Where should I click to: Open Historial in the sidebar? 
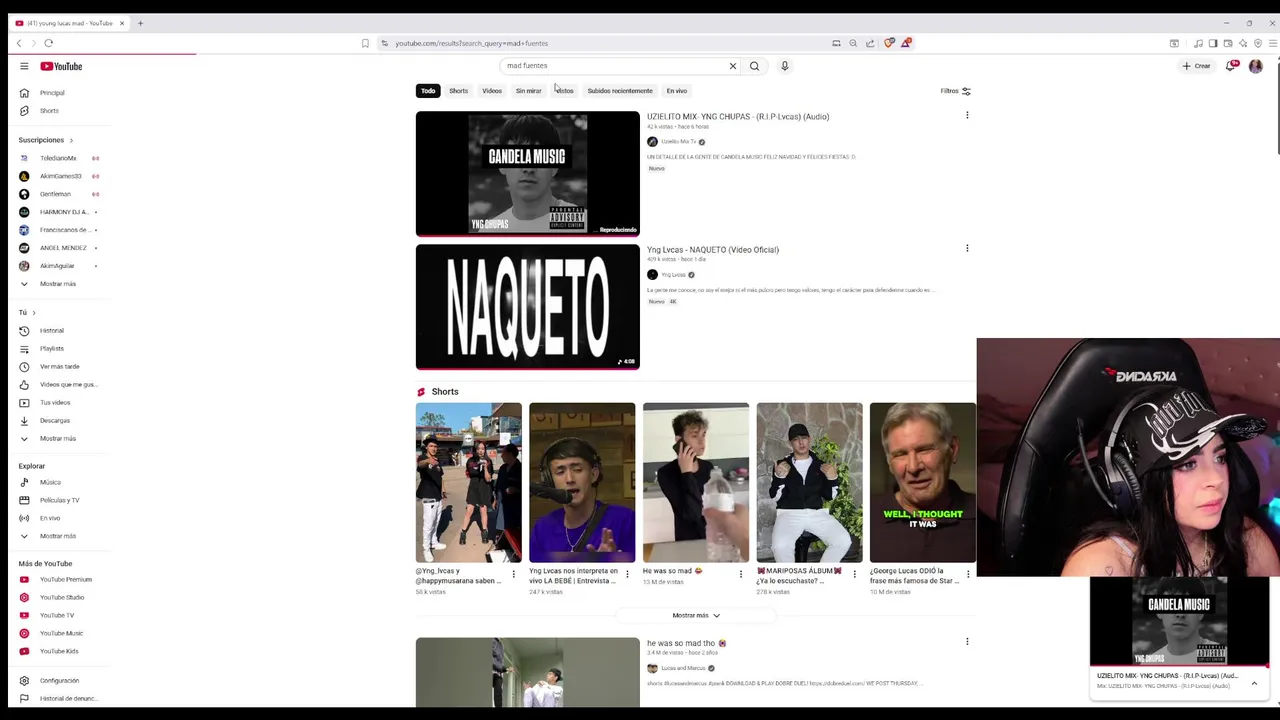tap(51, 331)
